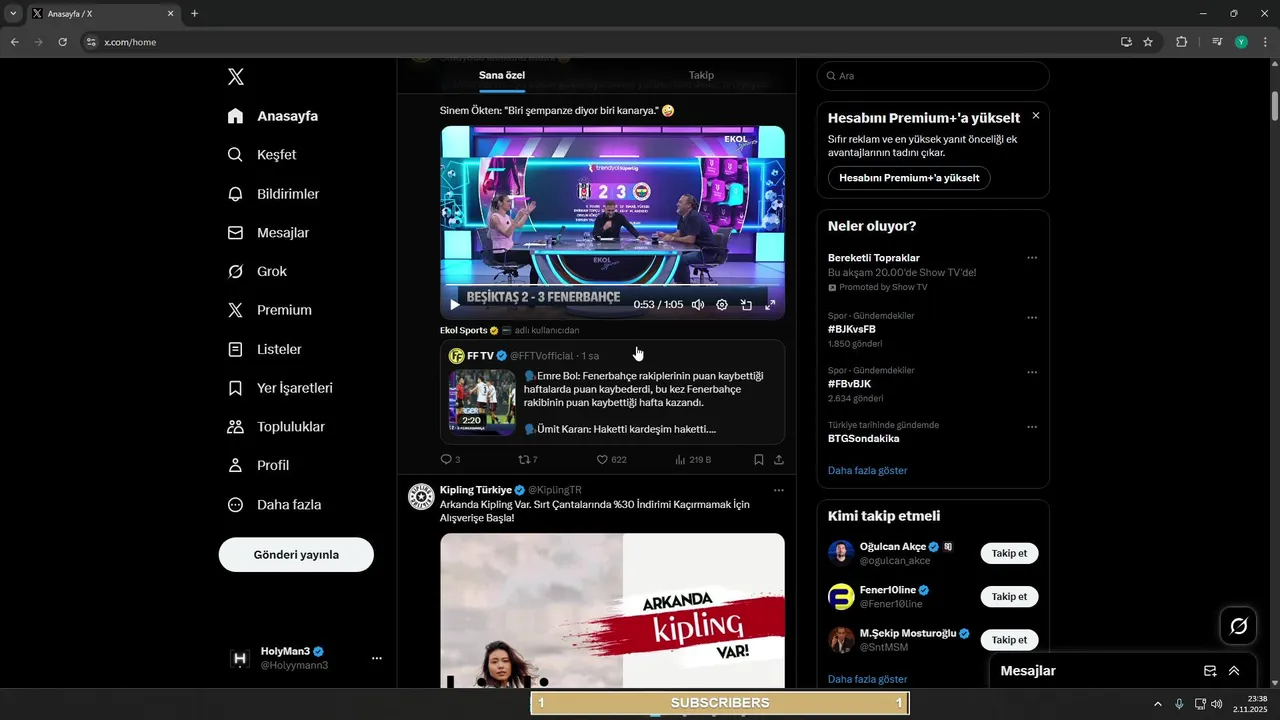Open Premium from the sidebar
The image size is (1280, 720).
(x=270, y=310)
